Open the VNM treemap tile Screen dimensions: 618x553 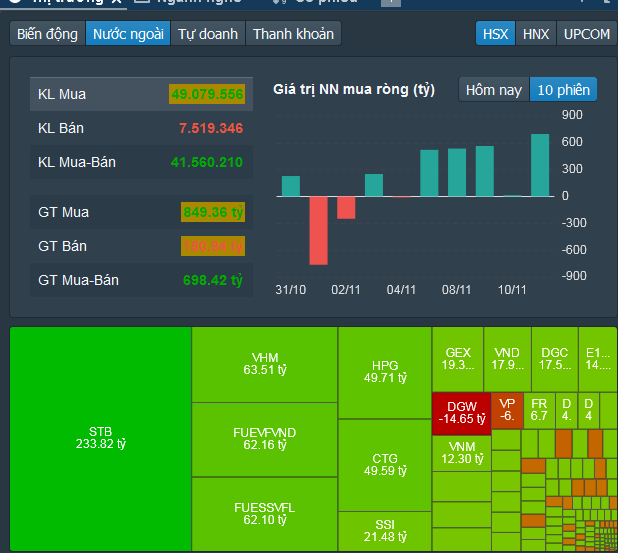(463, 451)
